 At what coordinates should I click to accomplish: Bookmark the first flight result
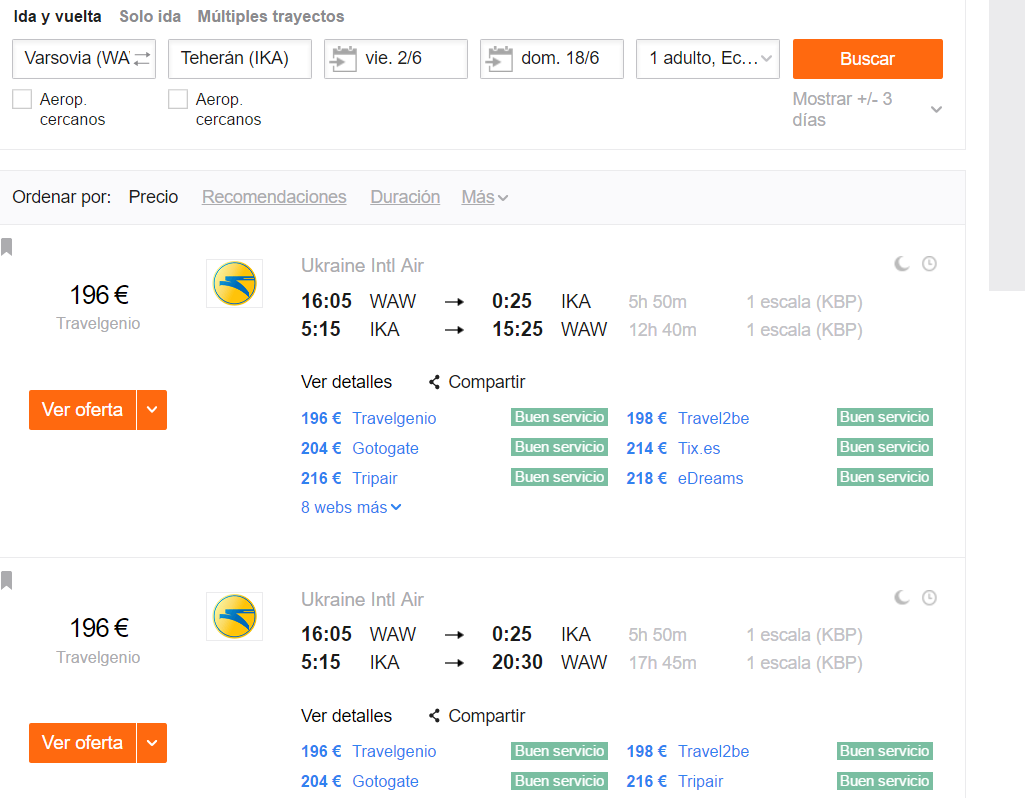click(x=7, y=247)
